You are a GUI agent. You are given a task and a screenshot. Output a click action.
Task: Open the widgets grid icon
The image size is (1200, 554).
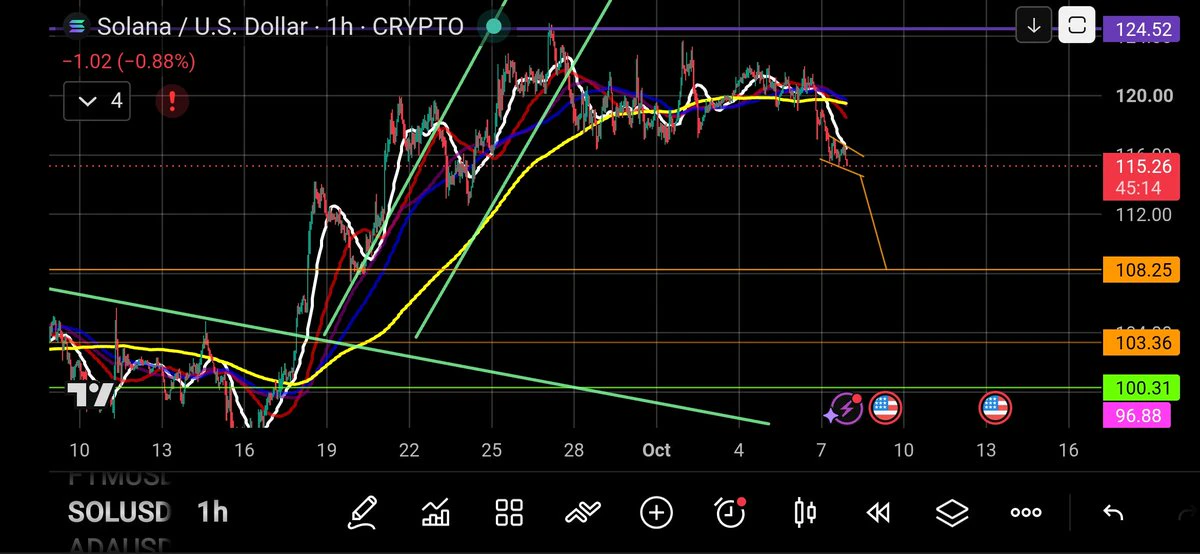pyautogui.click(x=510, y=514)
